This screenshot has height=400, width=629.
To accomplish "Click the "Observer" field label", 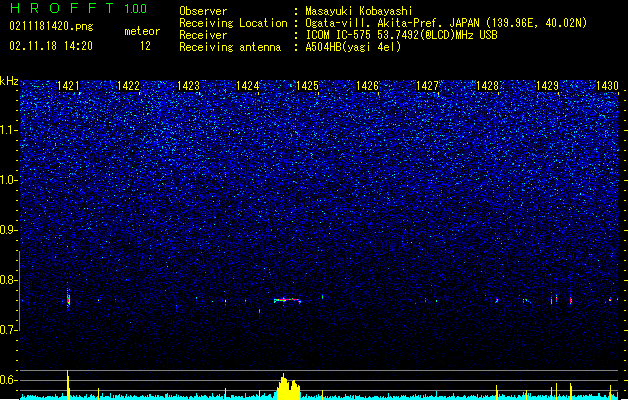I will pyautogui.click(x=203, y=11).
